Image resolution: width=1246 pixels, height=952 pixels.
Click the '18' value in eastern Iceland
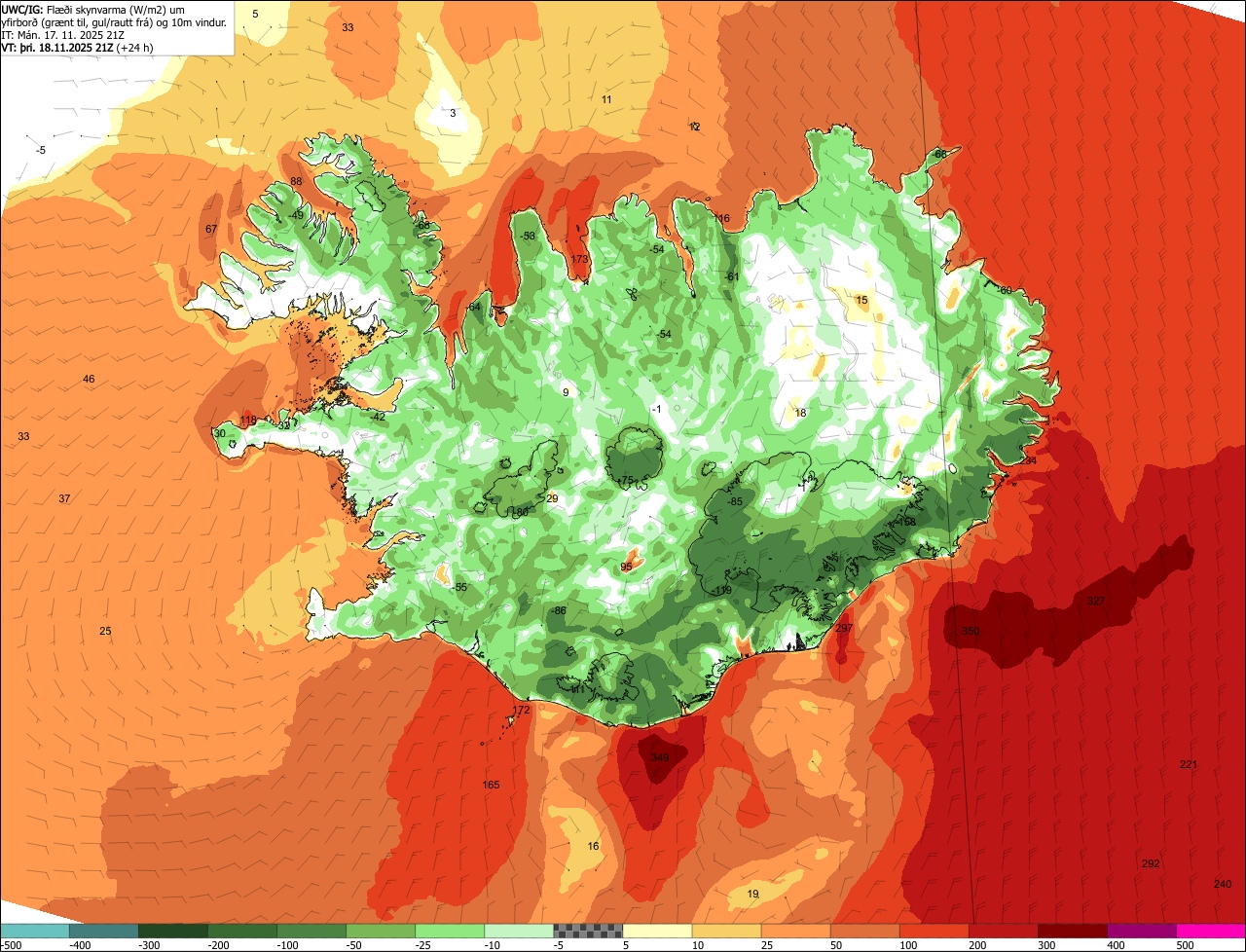point(800,413)
